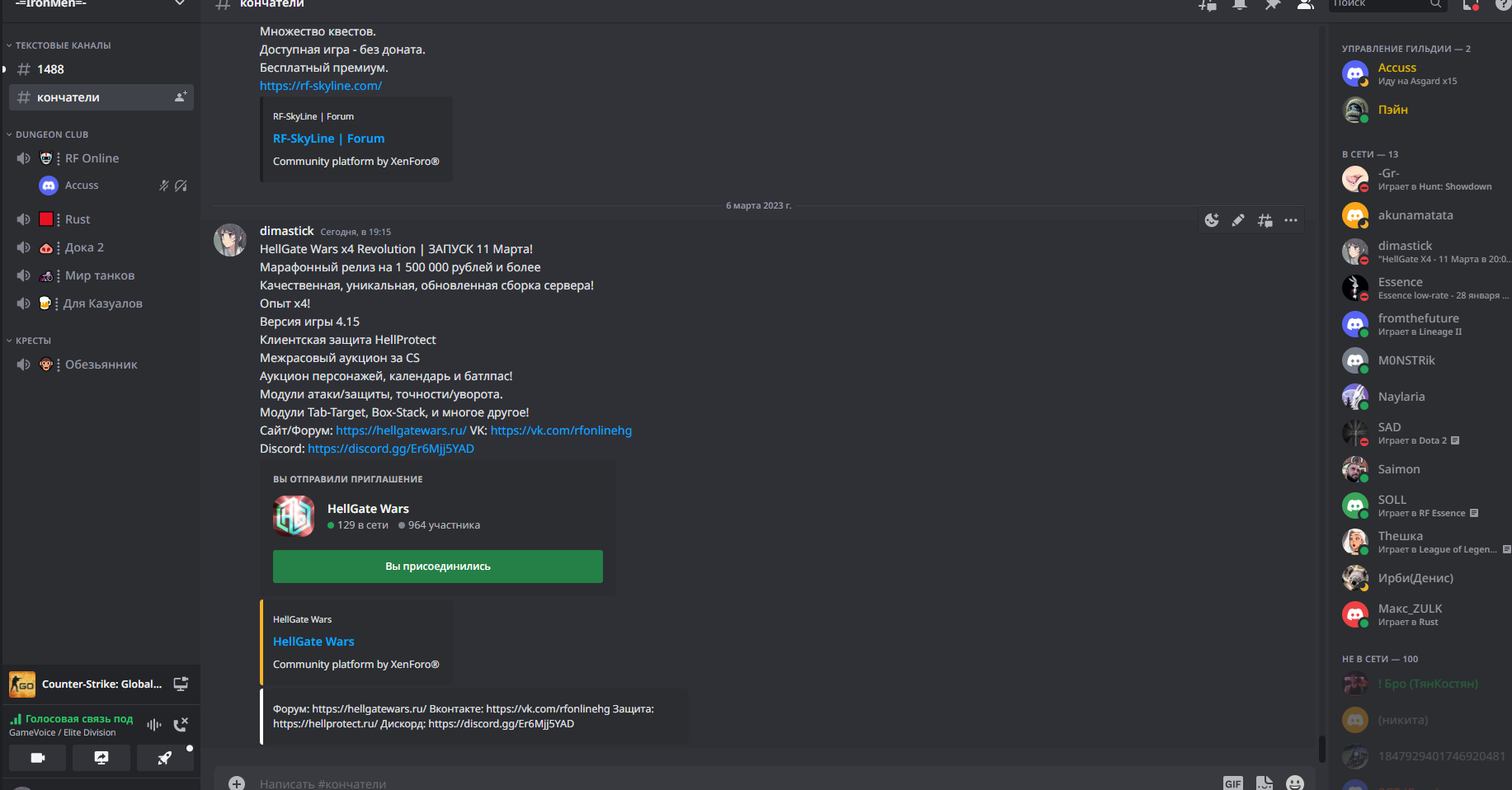Join the Для Казуалов voice channel
This screenshot has width=1512, height=790.
pos(101,303)
